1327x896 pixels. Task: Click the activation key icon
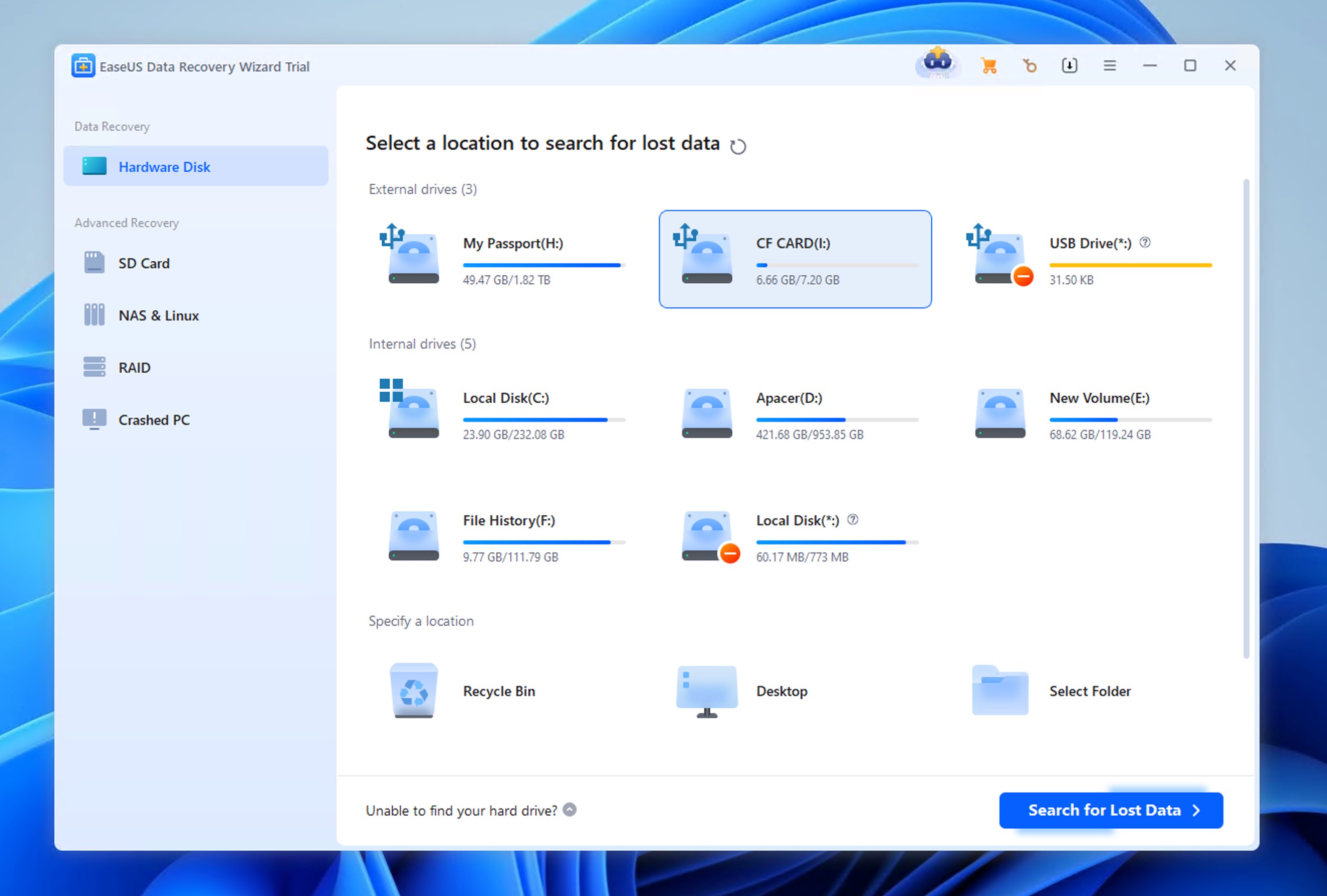point(1029,66)
